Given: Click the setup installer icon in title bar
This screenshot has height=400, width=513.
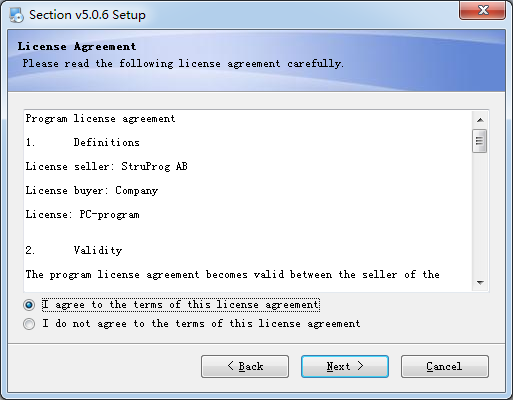Looking at the screenshot, I should pyautogui.click(x=16, y=15).
